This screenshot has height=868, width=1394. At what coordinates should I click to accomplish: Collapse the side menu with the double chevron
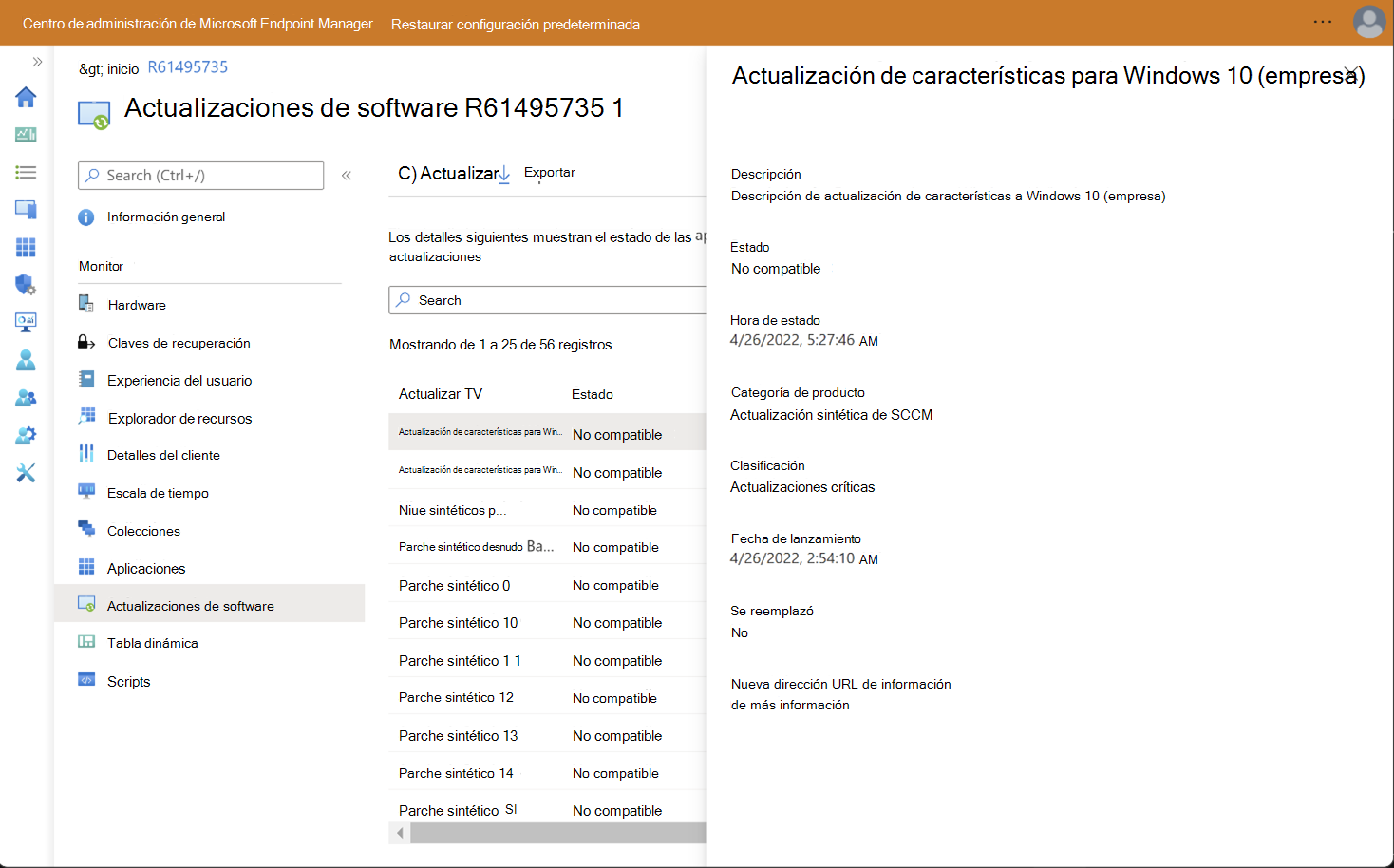pos(347,176)
